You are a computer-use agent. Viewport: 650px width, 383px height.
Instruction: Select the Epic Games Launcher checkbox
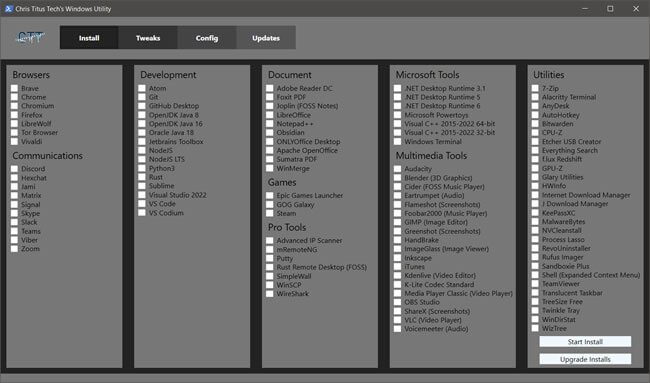[x=270, y=195]
